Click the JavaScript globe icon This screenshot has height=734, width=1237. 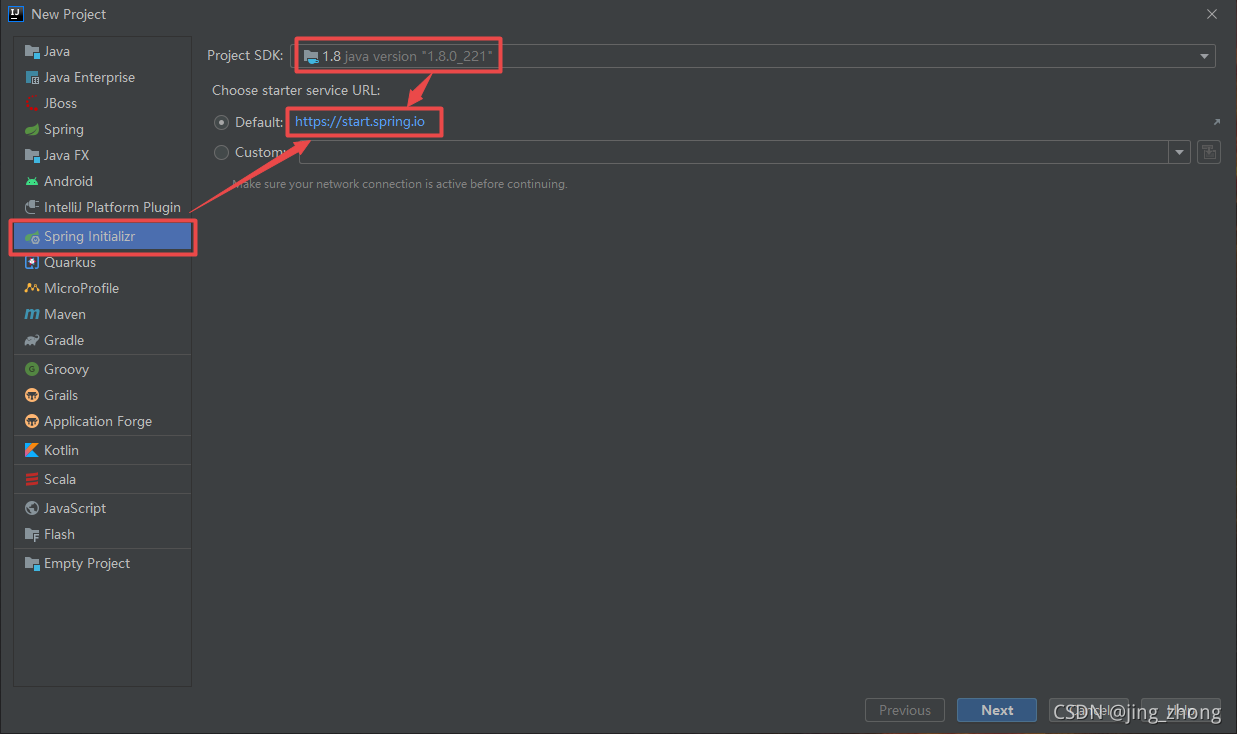[x=32, y=508]
